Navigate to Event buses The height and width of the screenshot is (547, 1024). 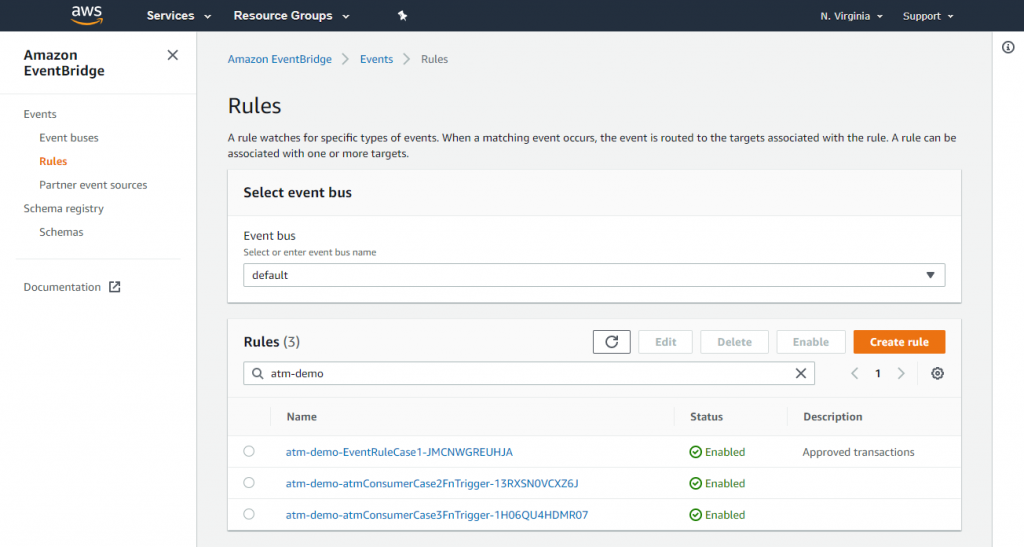[69, 138]
